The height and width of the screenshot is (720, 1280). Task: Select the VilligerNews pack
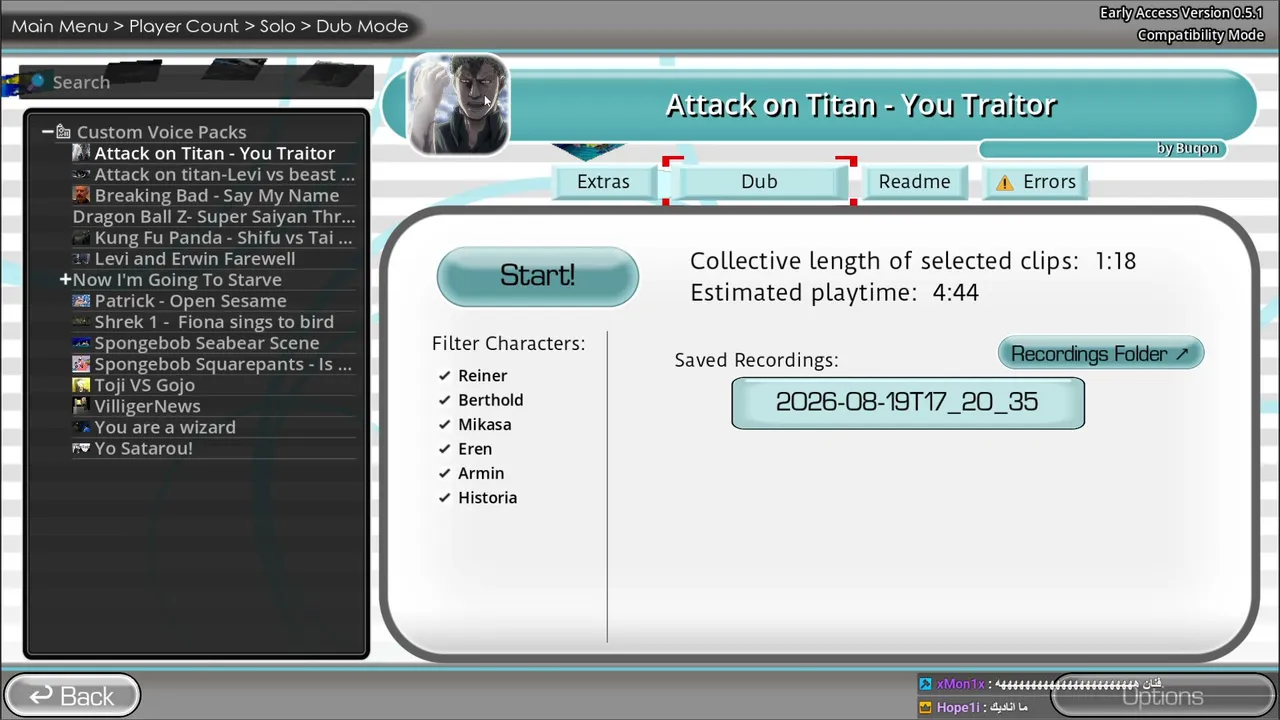coord(214,406)
